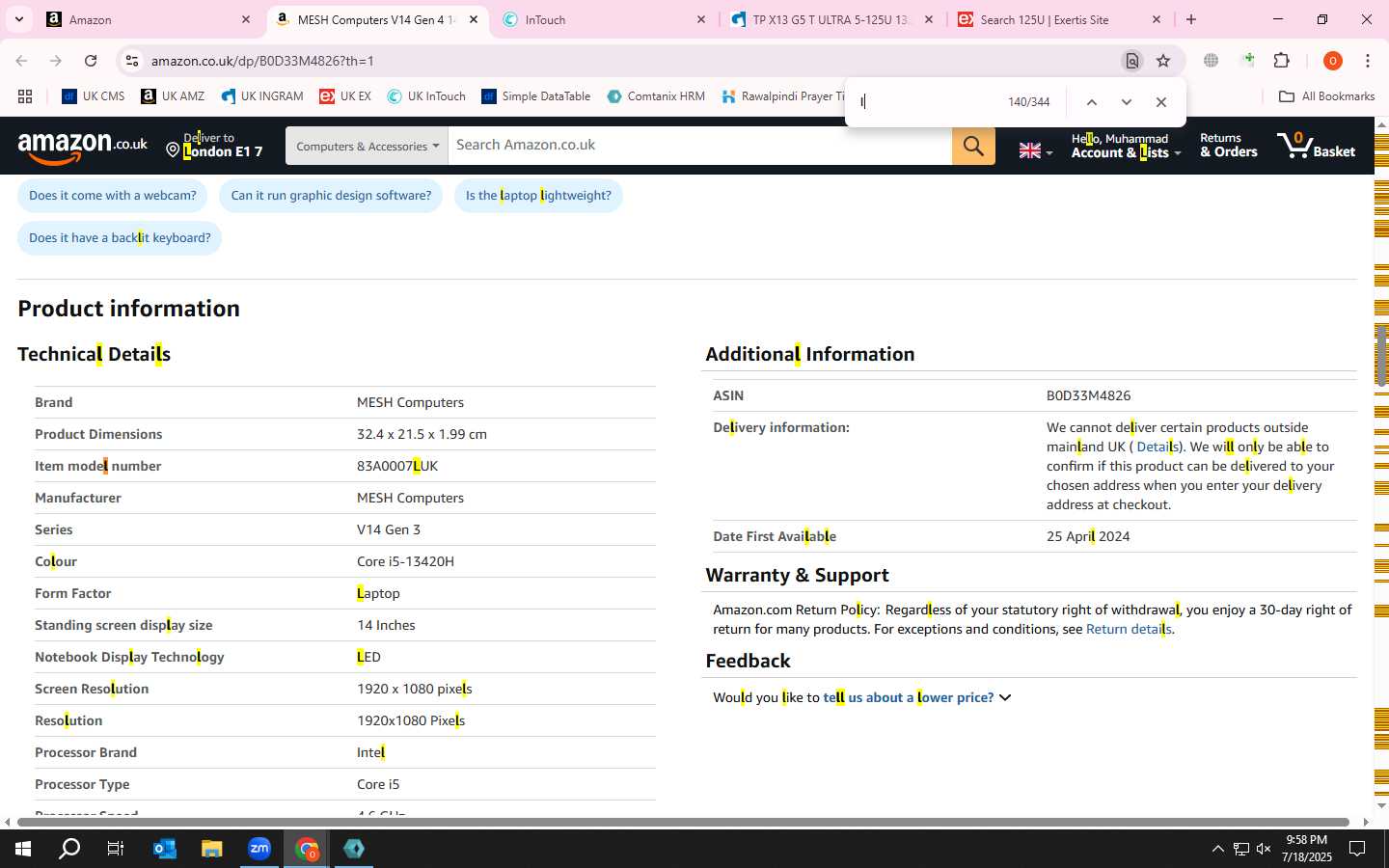Open the All Bookmarks folder
1389x868 pixels.
tap(1326, 96)
